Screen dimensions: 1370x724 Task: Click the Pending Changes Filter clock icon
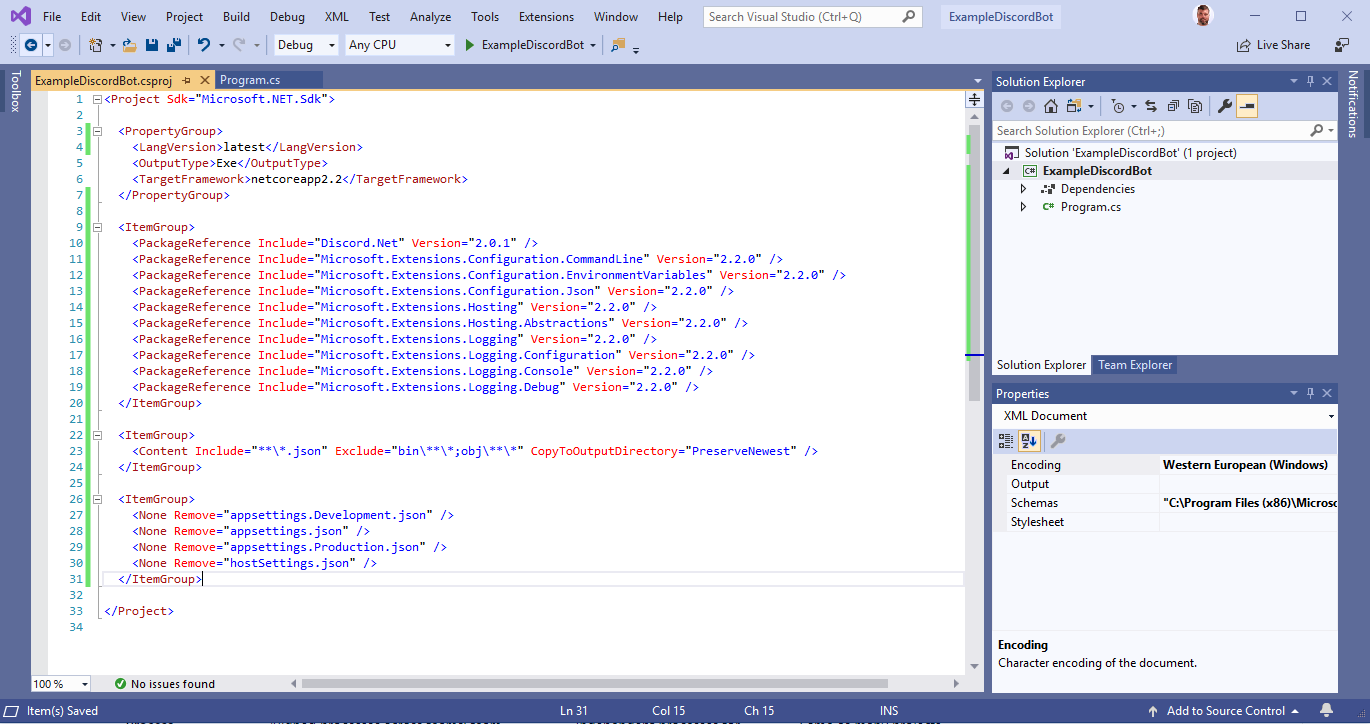point(1119,106)
